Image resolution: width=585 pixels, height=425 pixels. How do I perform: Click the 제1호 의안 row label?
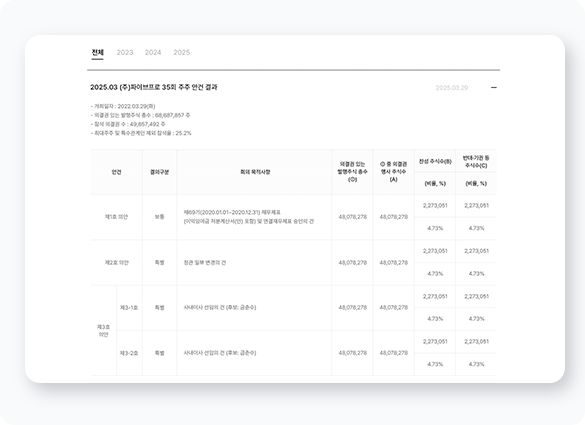point(116,217)
